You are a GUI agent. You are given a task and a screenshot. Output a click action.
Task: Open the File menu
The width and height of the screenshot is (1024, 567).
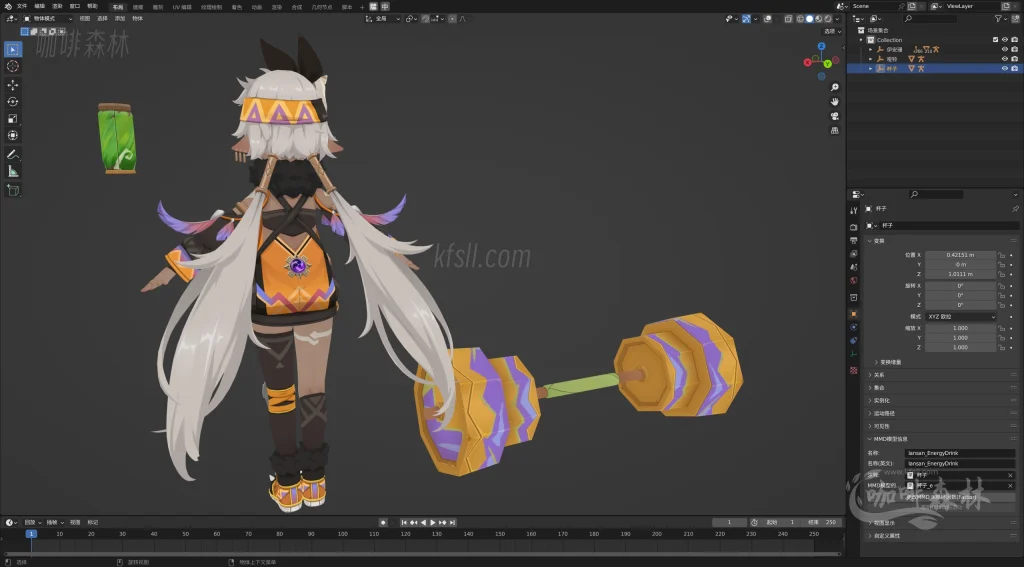point(22,6)
